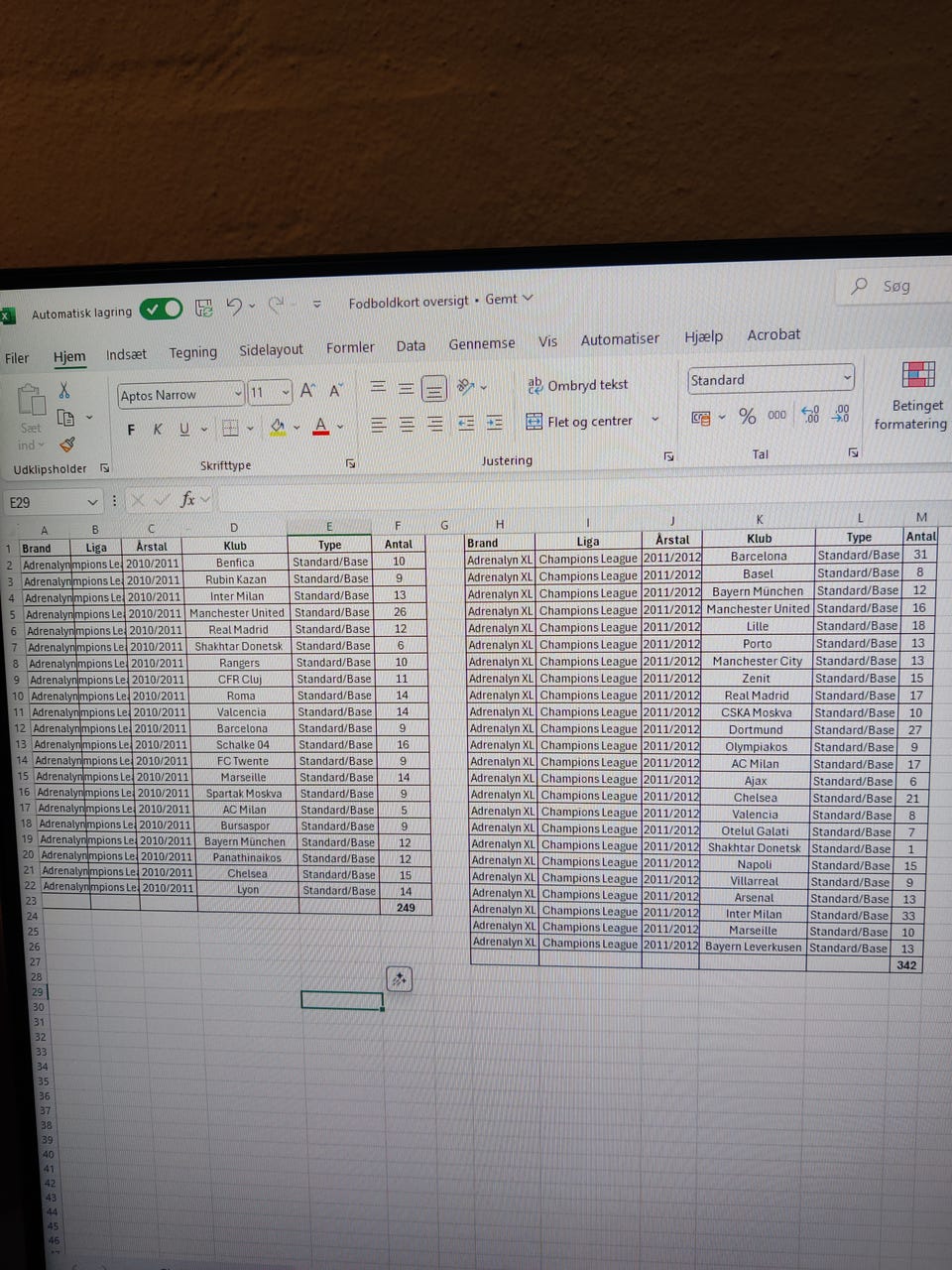The image size is (952, 1270).
Task: Click the fx Insert Function icon
Action: pyautogui.click(x=187, y=499)
